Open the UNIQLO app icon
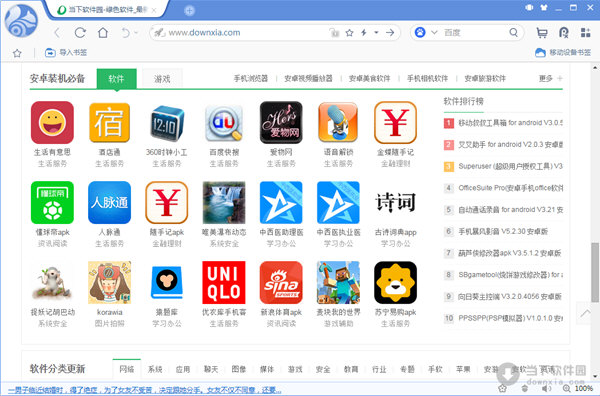 [224, 282]
